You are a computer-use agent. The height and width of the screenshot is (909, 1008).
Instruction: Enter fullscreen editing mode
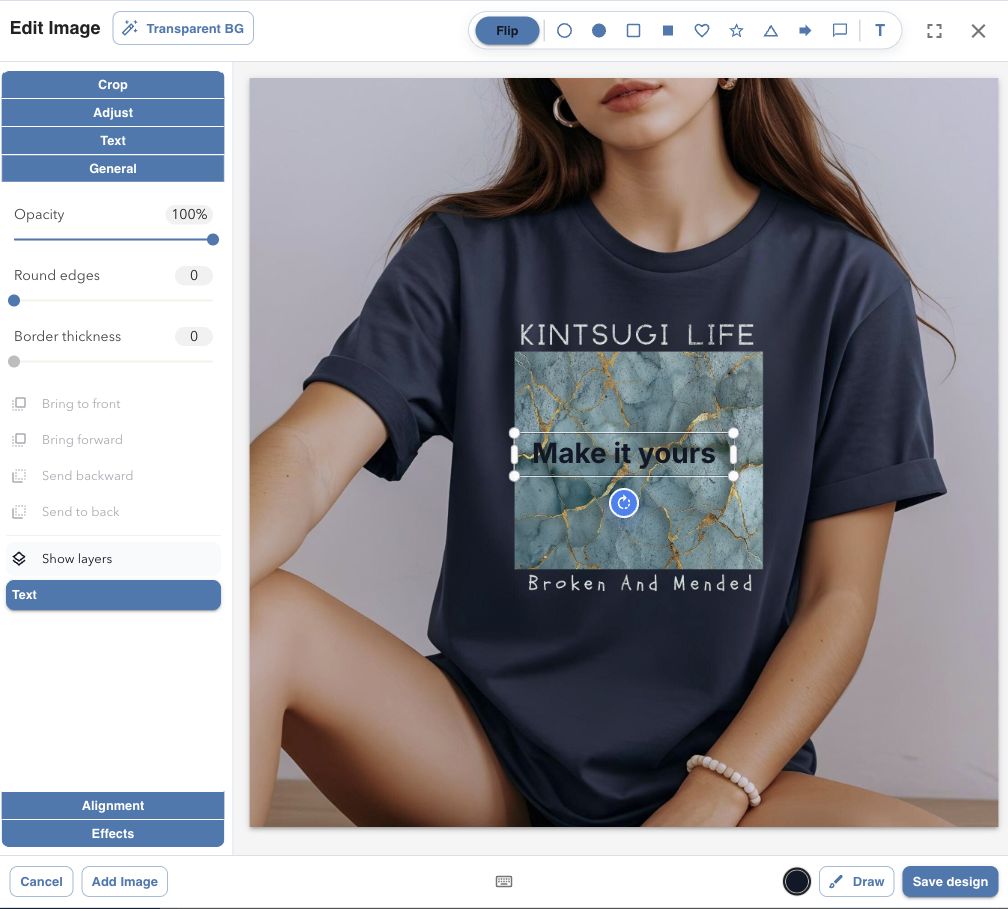tap(935, 31)
